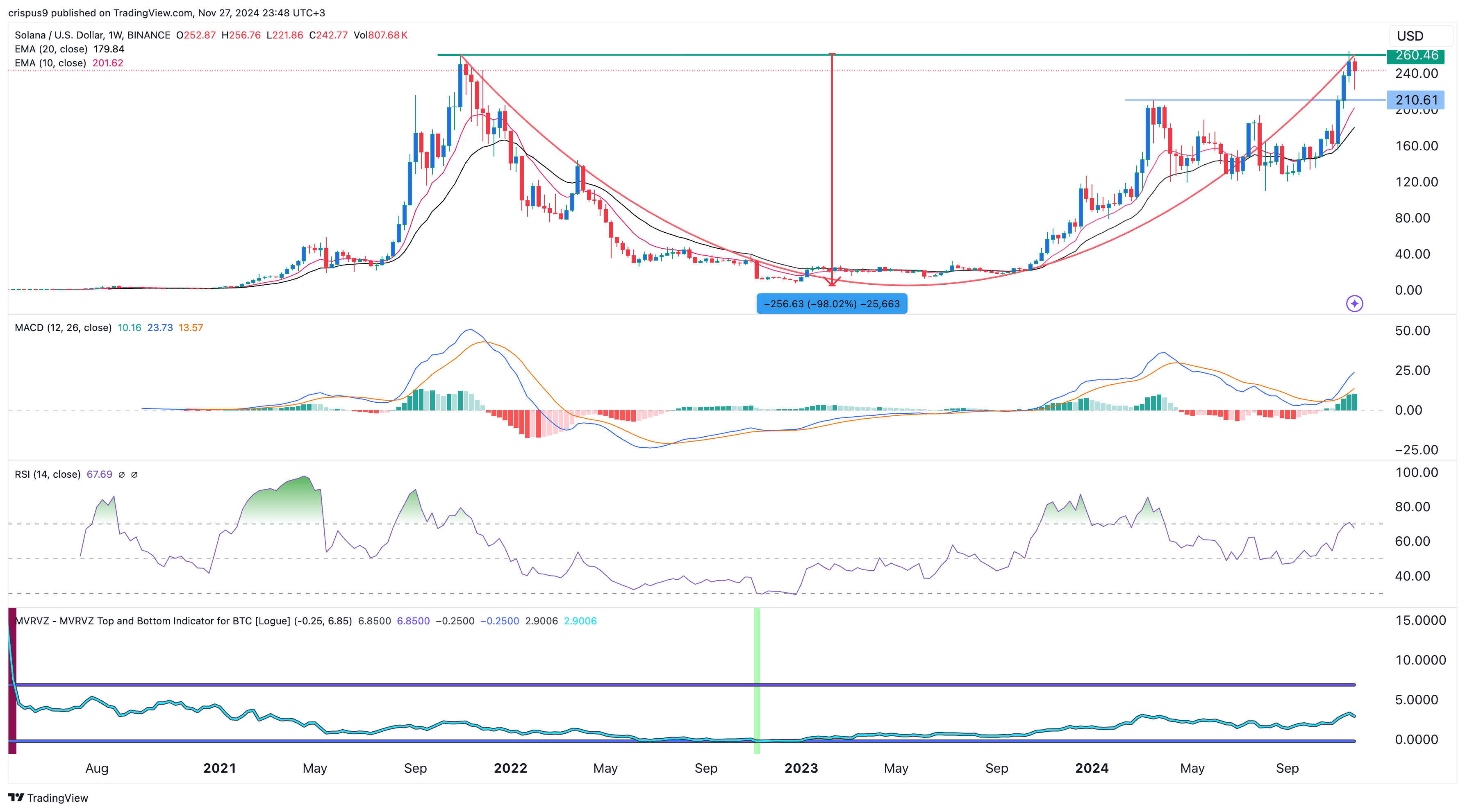Click the MVRVZ value 2.9006 in cyan
Screen dimensions: 1465x812
point(580,621)
